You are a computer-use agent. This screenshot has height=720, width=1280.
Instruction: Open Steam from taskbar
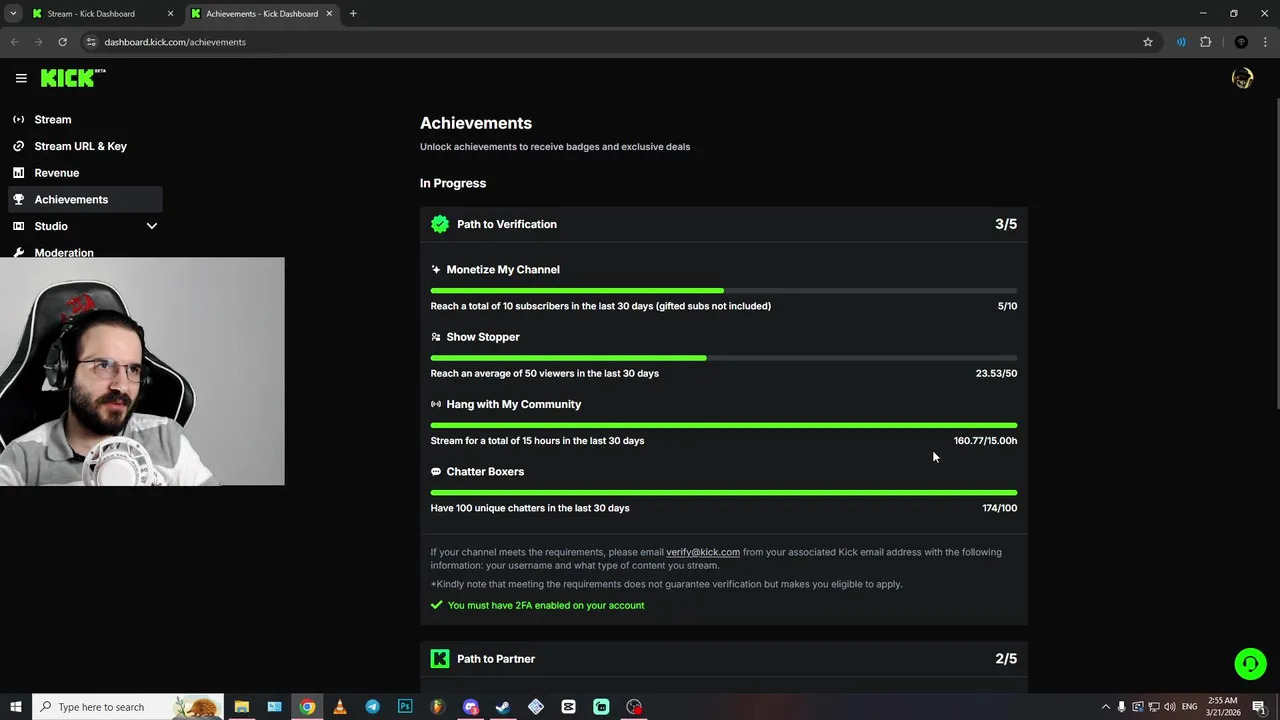[x=503, y=707]
